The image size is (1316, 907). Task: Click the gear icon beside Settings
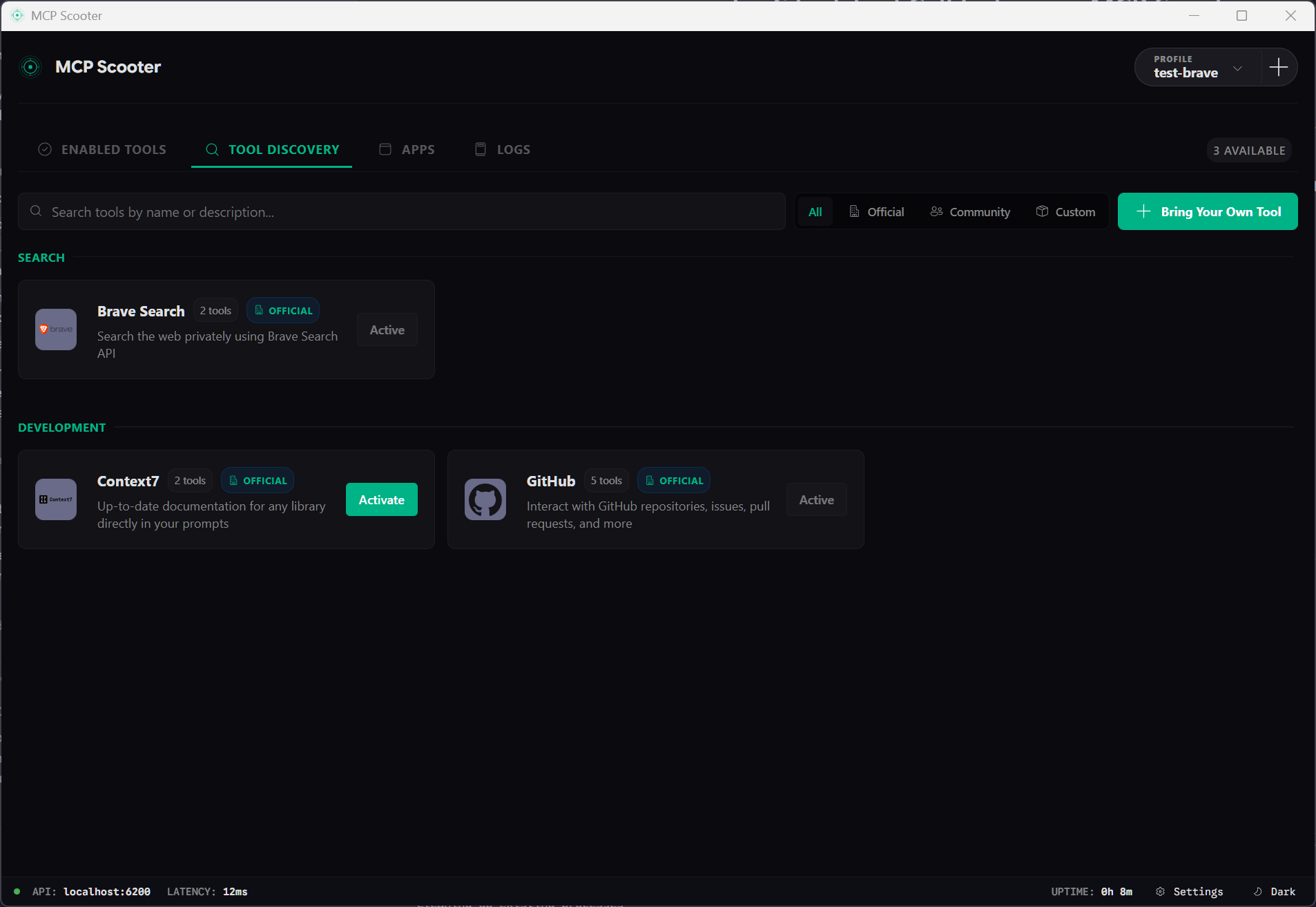[1160, 892]
